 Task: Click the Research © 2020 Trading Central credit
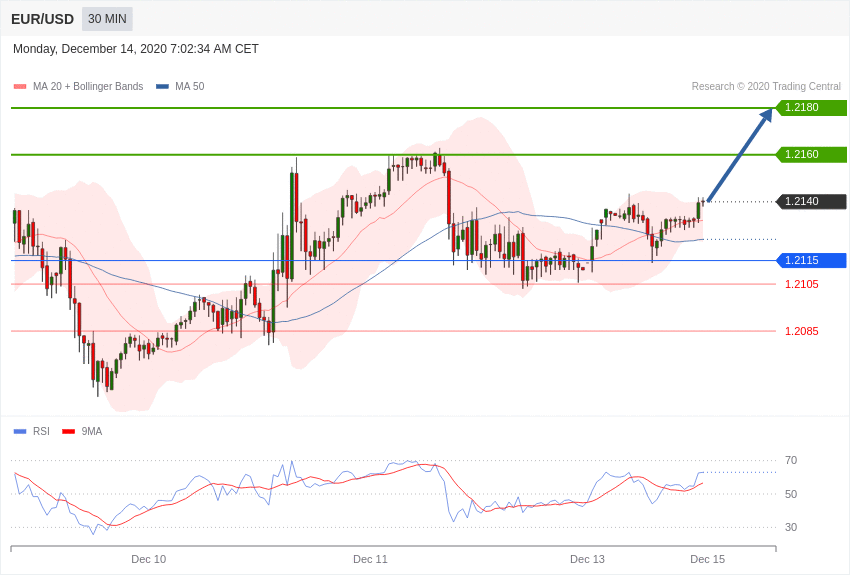pos(766,87)
